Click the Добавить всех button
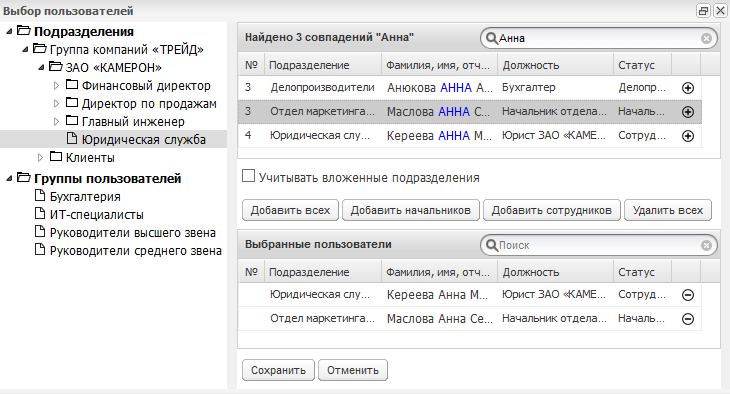 point(291,211)
